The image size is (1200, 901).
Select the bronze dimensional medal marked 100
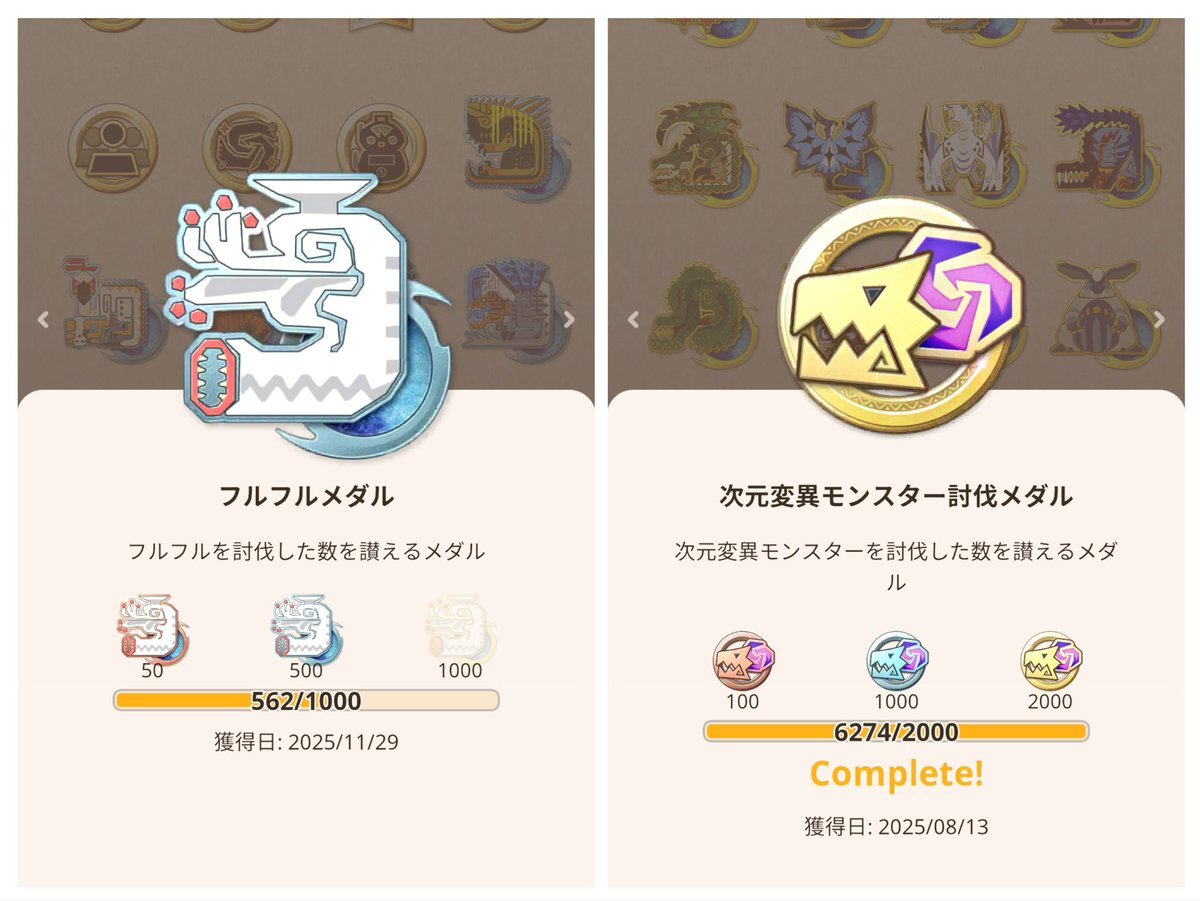coord(743,660)
